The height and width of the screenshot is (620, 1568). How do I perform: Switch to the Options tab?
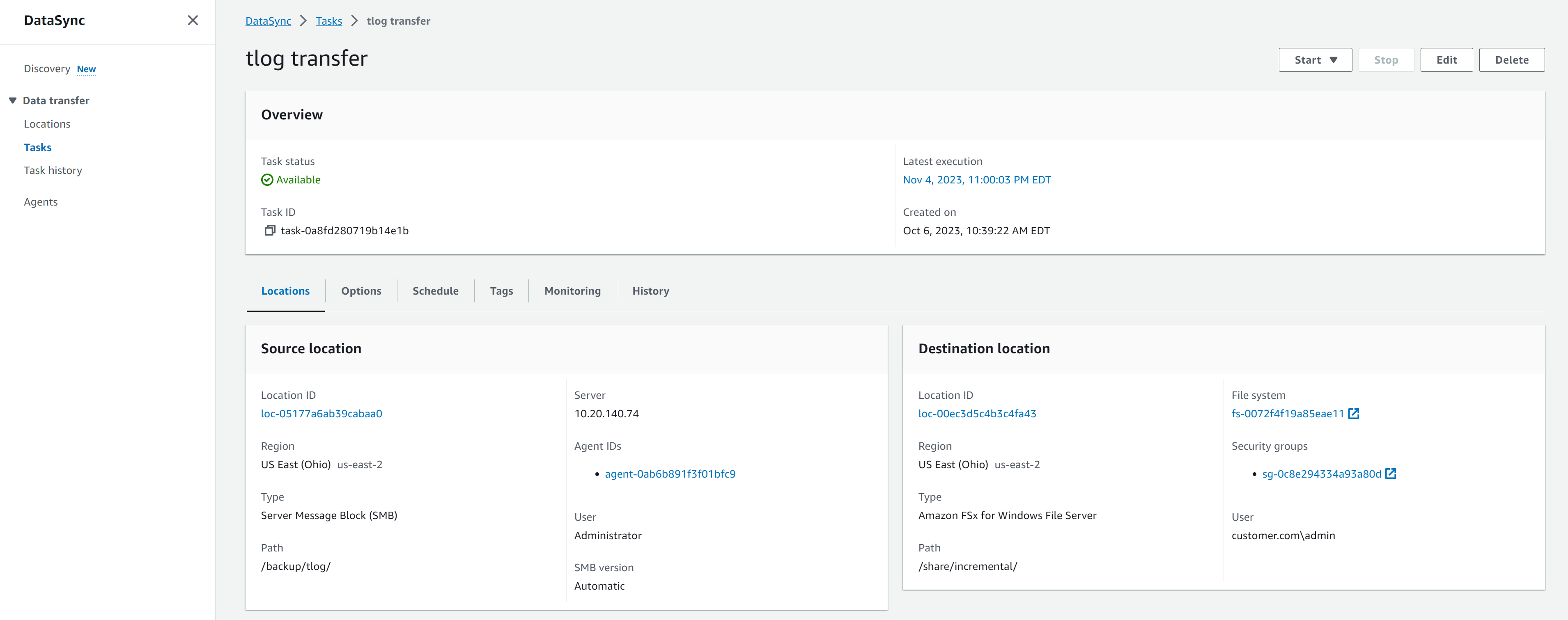(361, 291)
